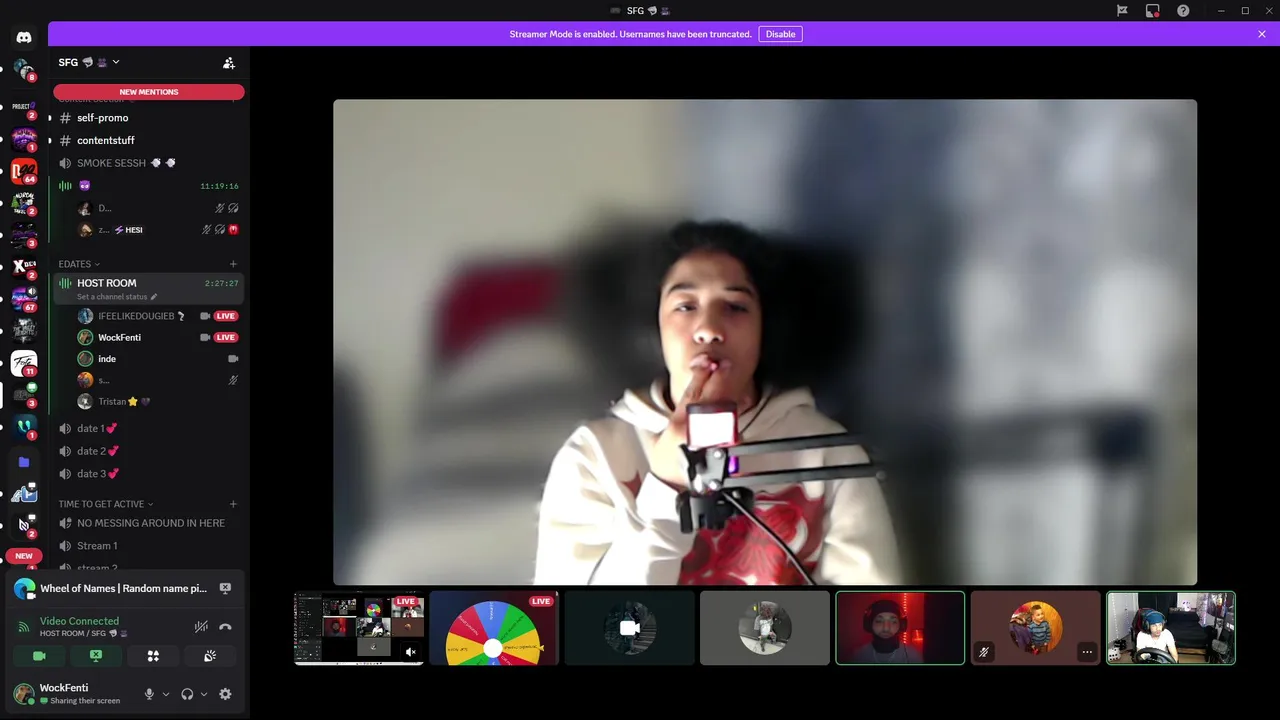Jump to NEW unread servers indicator
The height and width of the screenshot is (720, 1280).
point(24,556)
